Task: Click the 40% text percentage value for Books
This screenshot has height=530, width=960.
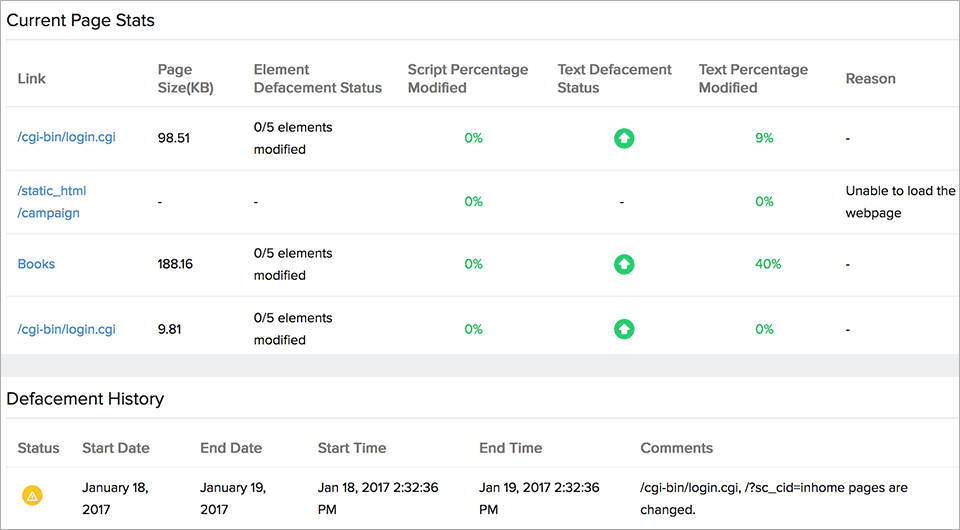Action: coord(768,264)
